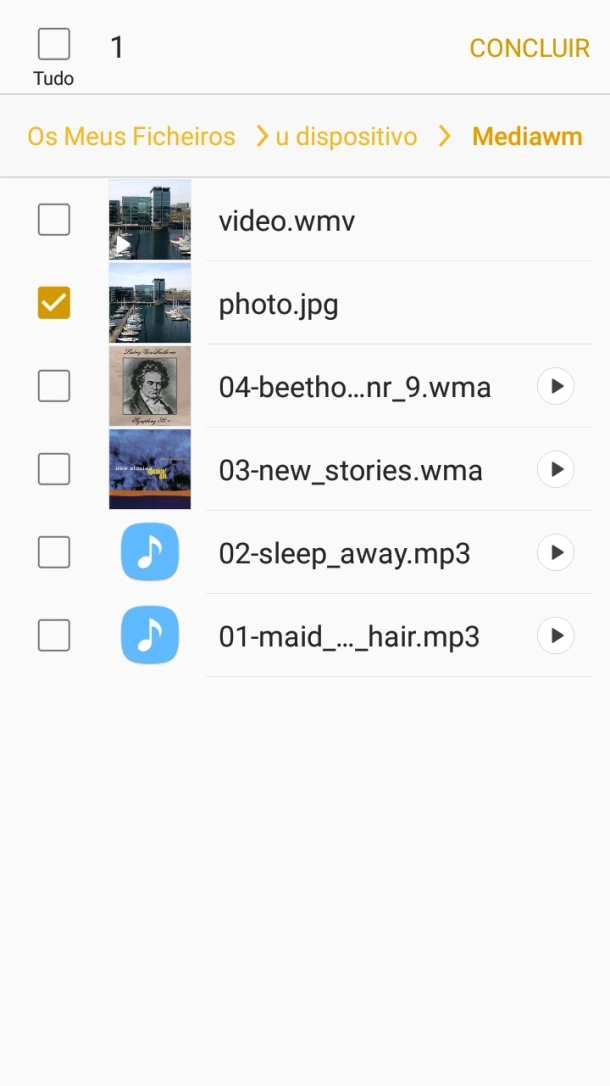
Task: Tick the checkbox for 03-new_stories.wma
Action: click(x=54, y=469)
